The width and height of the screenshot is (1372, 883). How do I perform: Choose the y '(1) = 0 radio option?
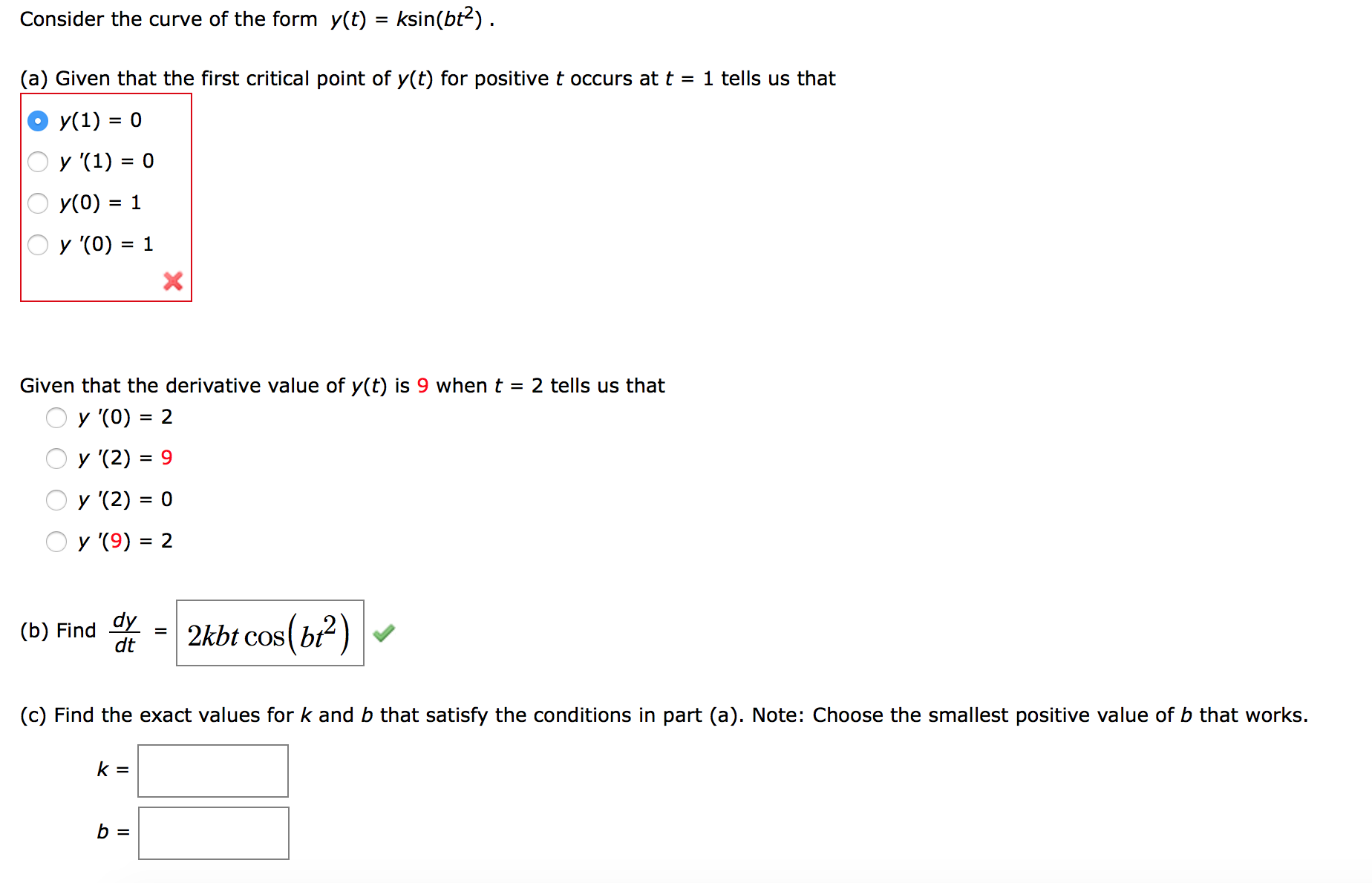click(38, 161)
